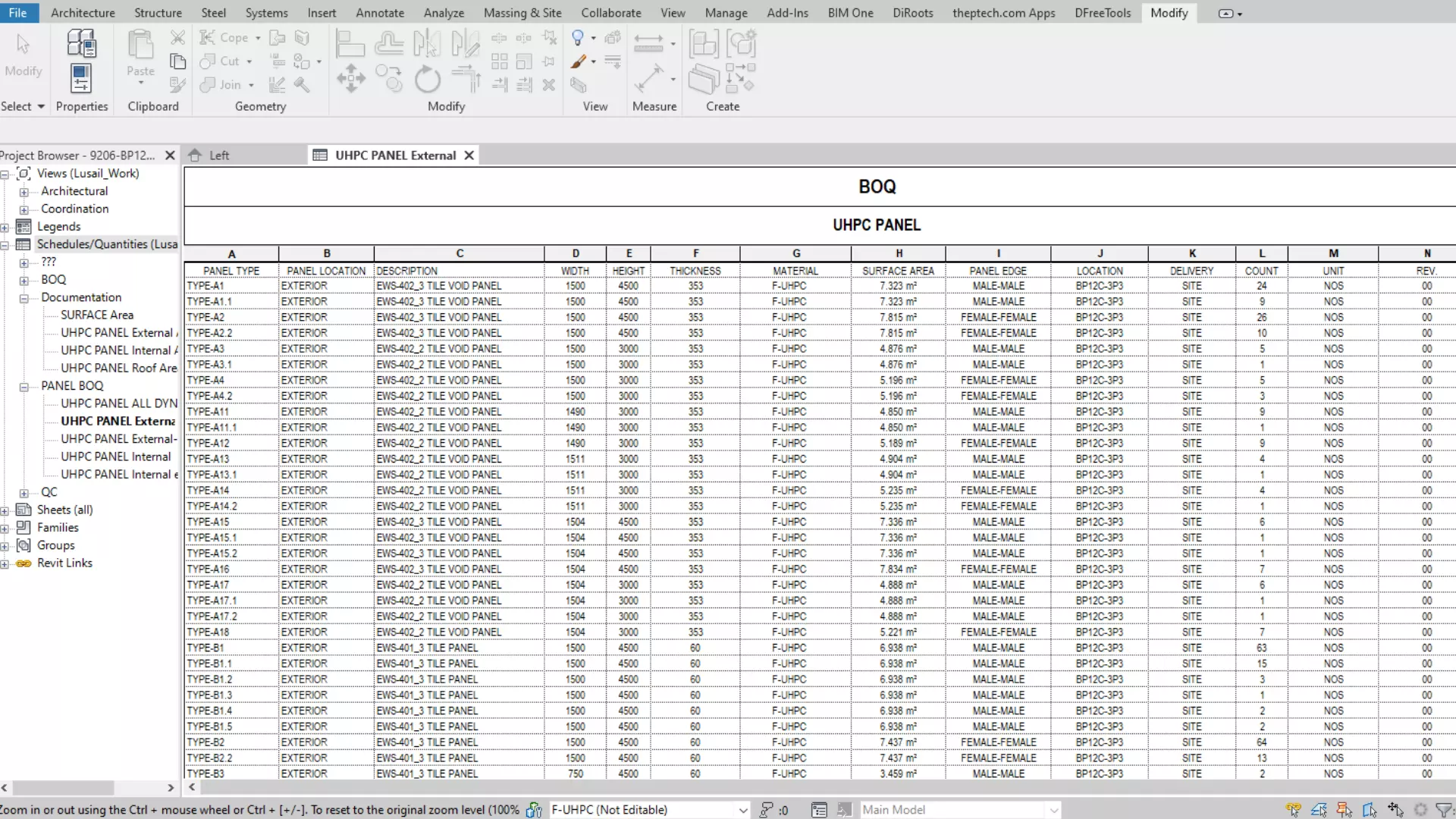The height and width of the screenshot is (819, 1456).
Task: Click the Copy to Clipboard icon
Action: pos(177,61)
